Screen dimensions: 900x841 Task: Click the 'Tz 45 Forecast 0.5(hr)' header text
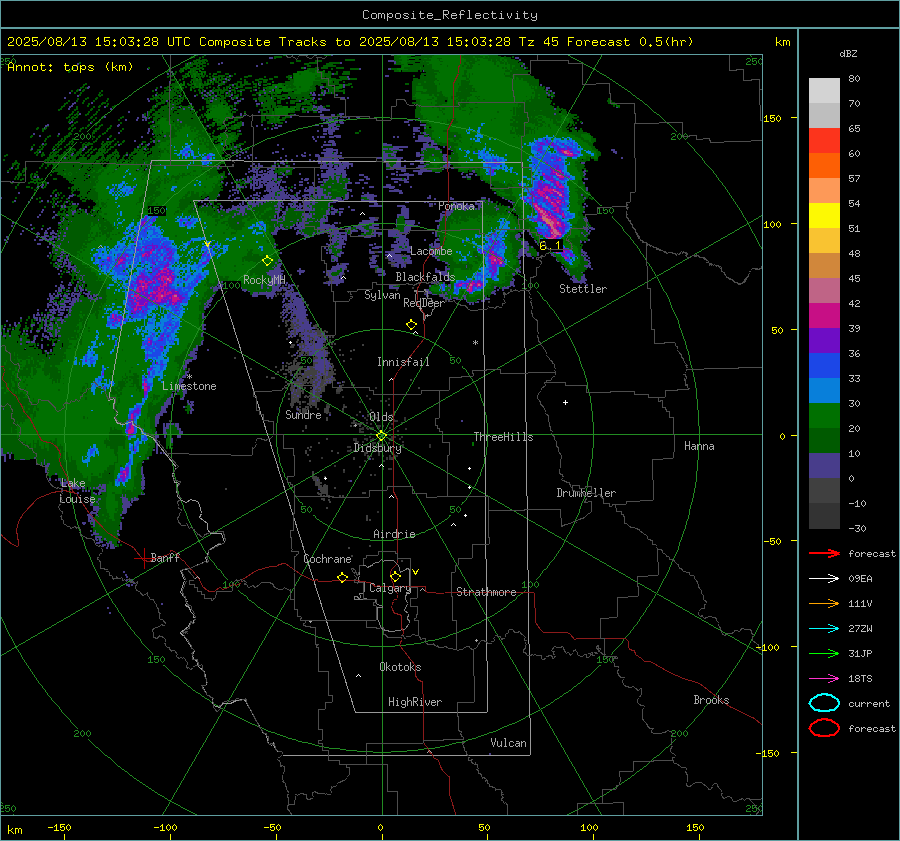[606, 42]
